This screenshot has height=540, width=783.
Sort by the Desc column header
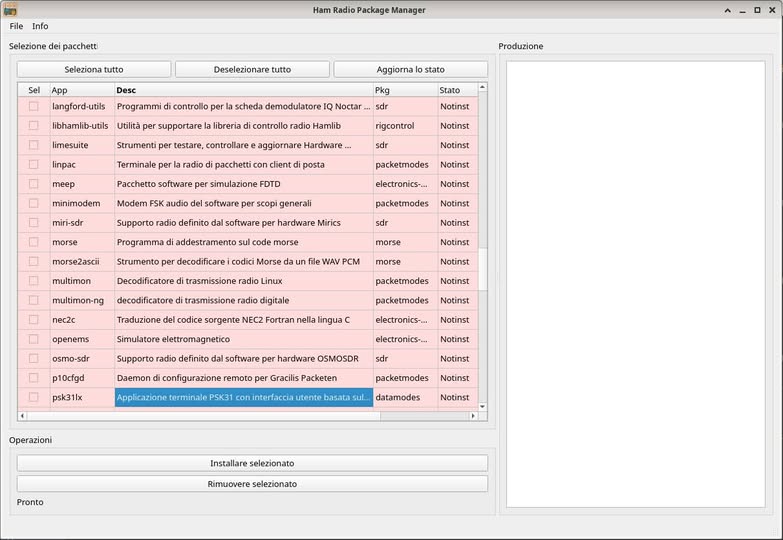point(244,90)
